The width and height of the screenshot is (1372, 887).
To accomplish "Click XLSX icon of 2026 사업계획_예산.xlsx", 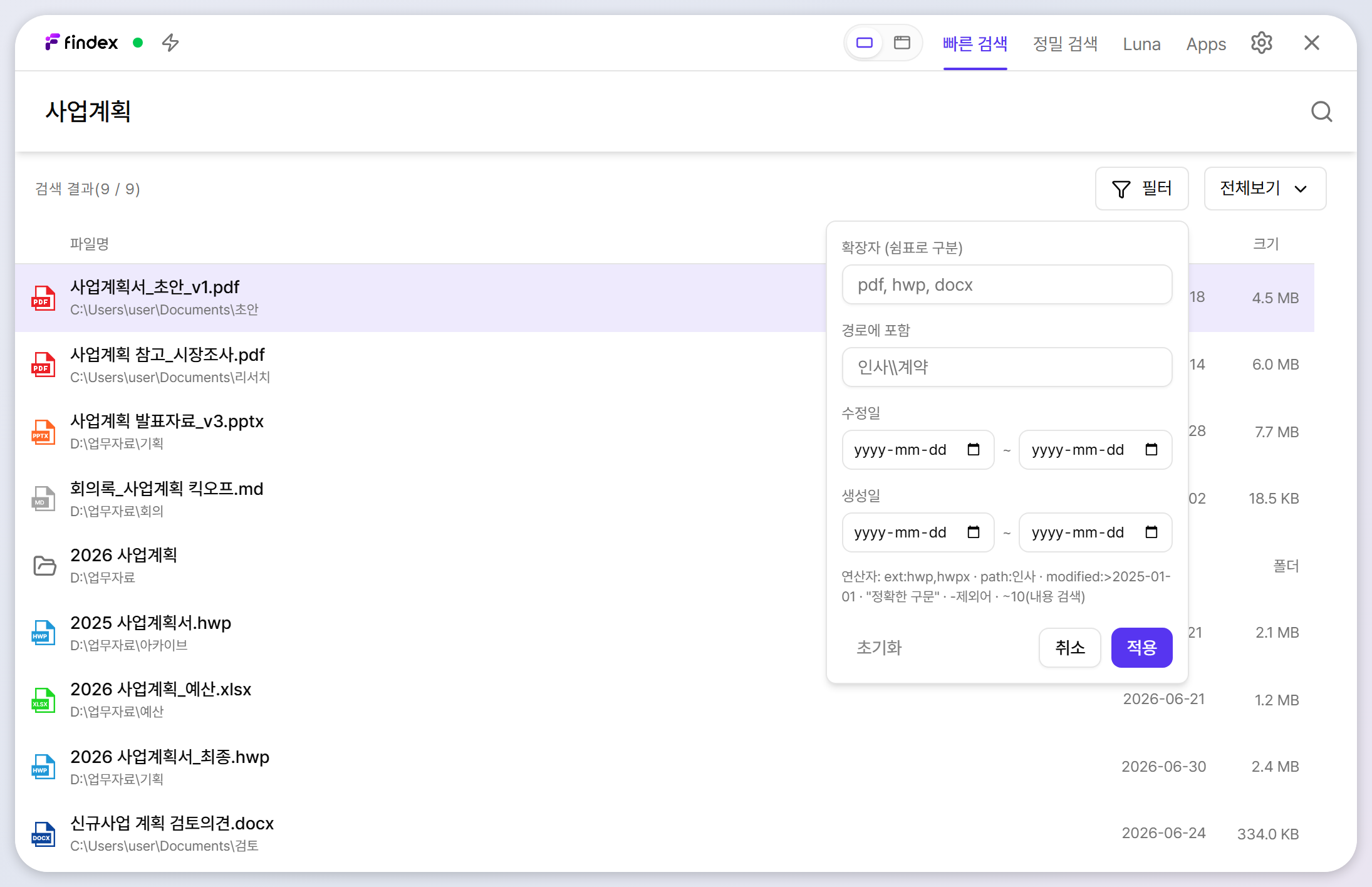I will click(x=43, y=700).
